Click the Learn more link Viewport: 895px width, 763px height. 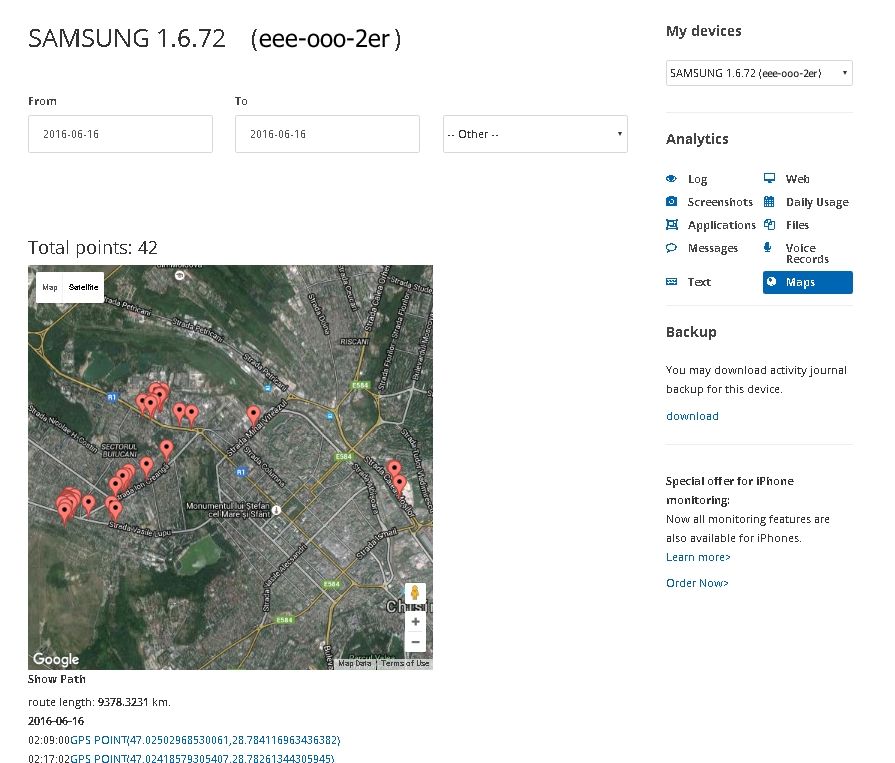click(698, 557)
